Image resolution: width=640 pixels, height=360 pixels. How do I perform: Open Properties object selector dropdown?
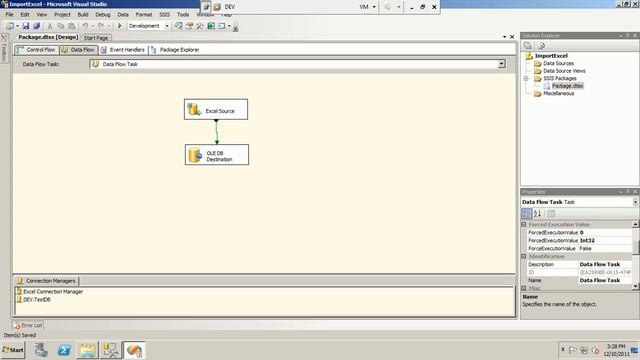pos(635,202)
